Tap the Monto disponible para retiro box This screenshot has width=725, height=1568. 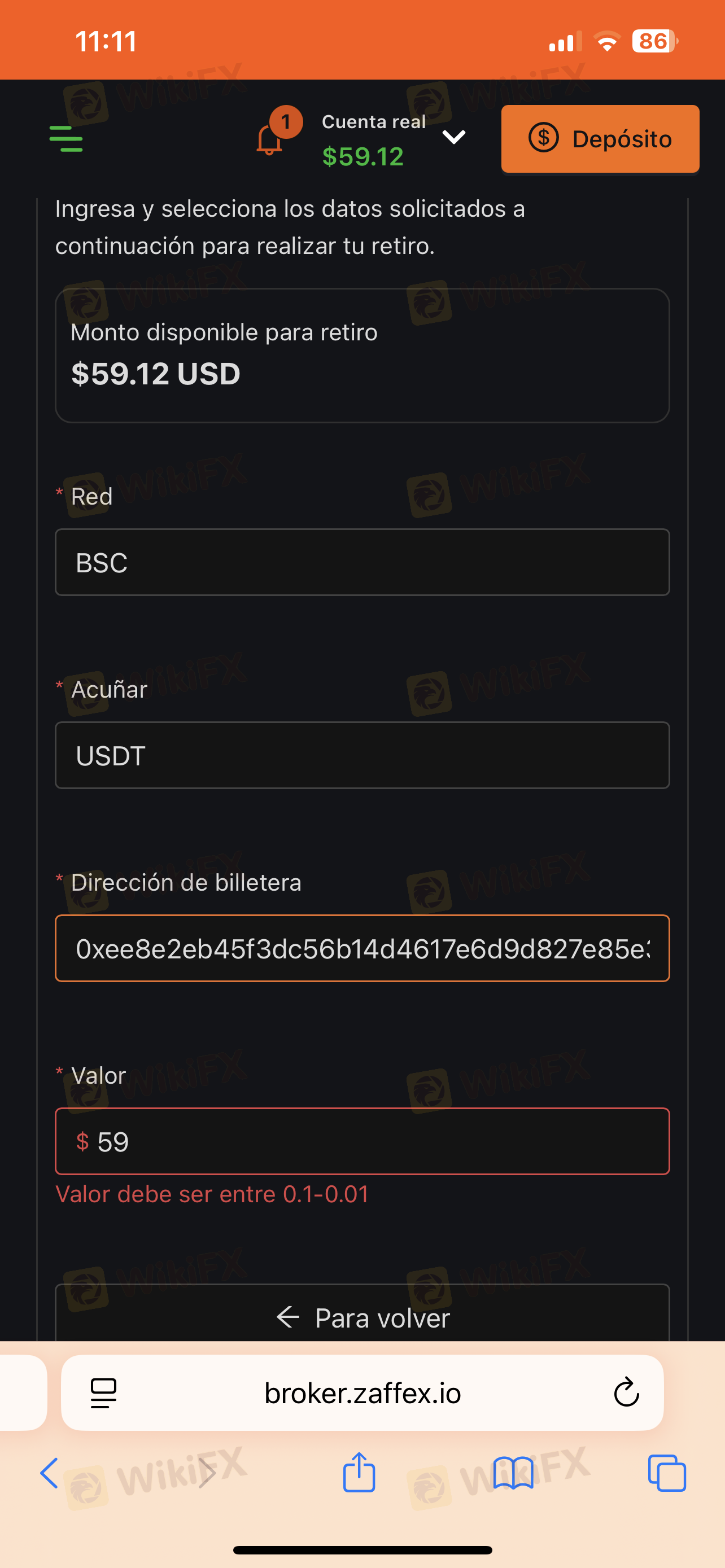tap(362, 356)
